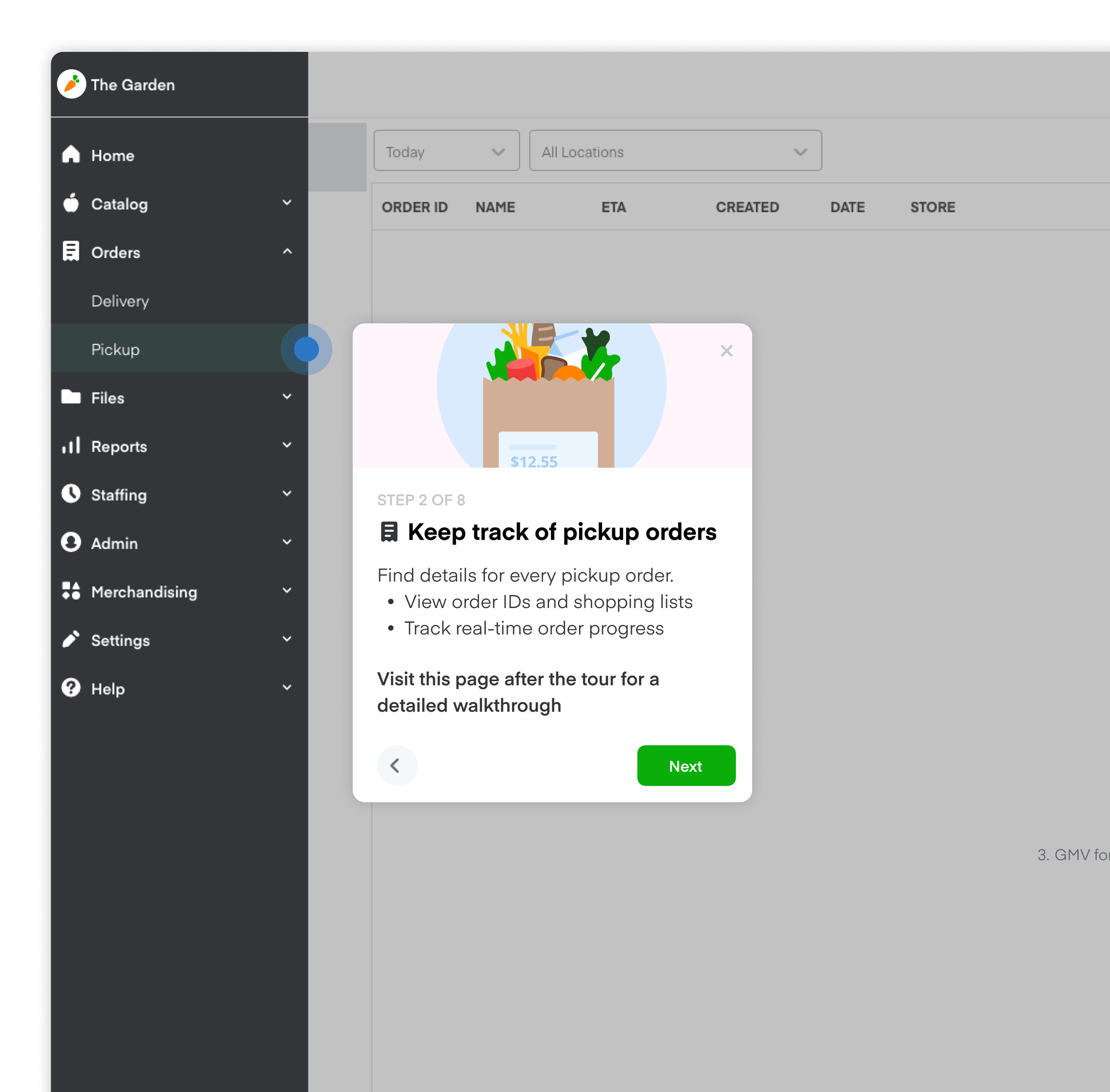Click the Help question mark icon

(x=71, y=687)
